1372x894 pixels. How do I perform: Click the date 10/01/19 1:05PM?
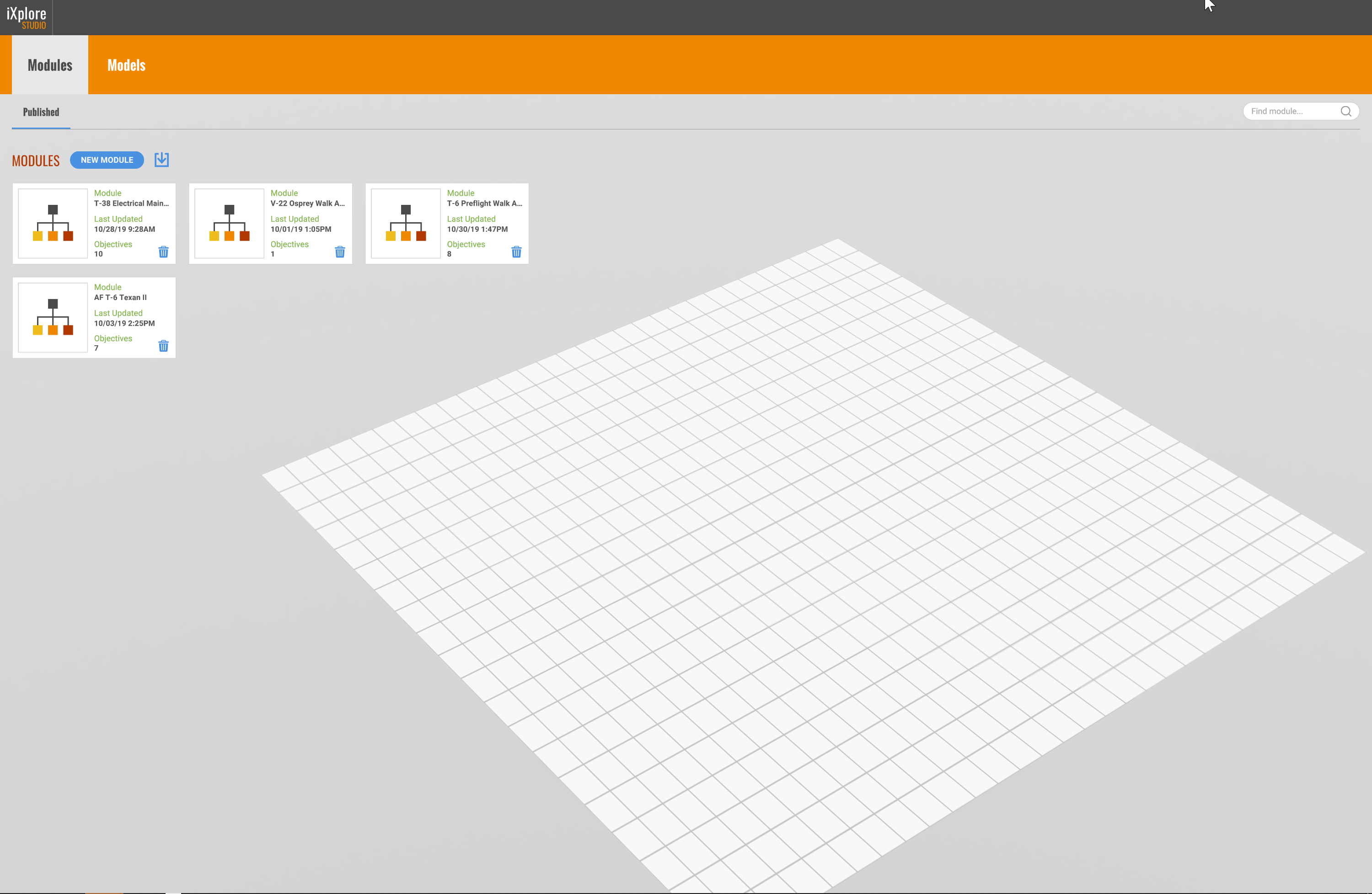pos(301,230)
